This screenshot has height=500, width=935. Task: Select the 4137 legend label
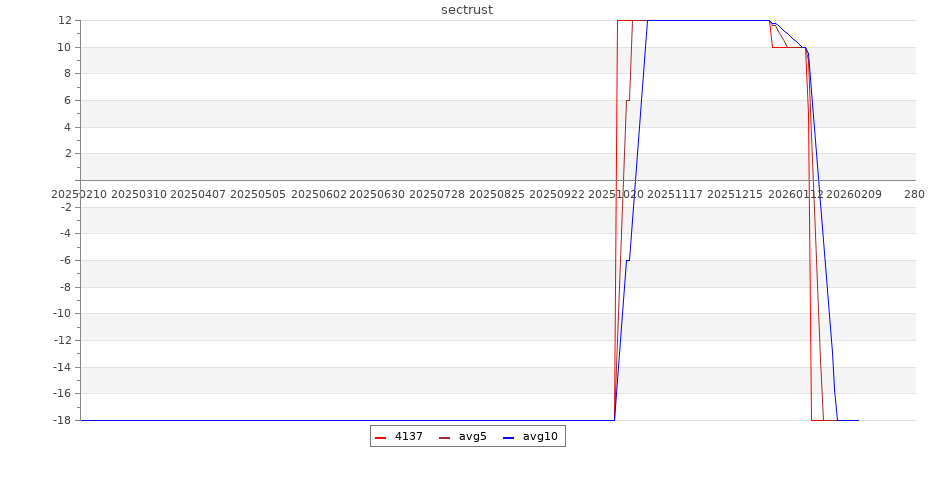[x=408, y=436]
